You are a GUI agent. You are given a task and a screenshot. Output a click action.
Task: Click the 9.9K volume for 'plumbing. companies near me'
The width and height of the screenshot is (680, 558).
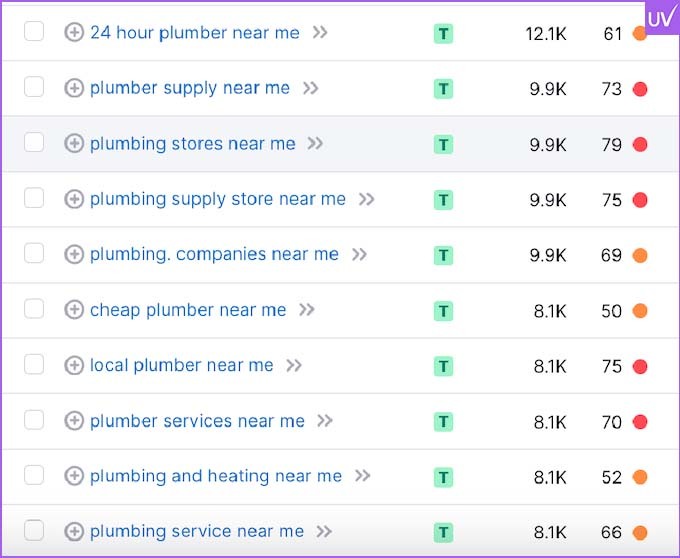click(x=548, y=255)
